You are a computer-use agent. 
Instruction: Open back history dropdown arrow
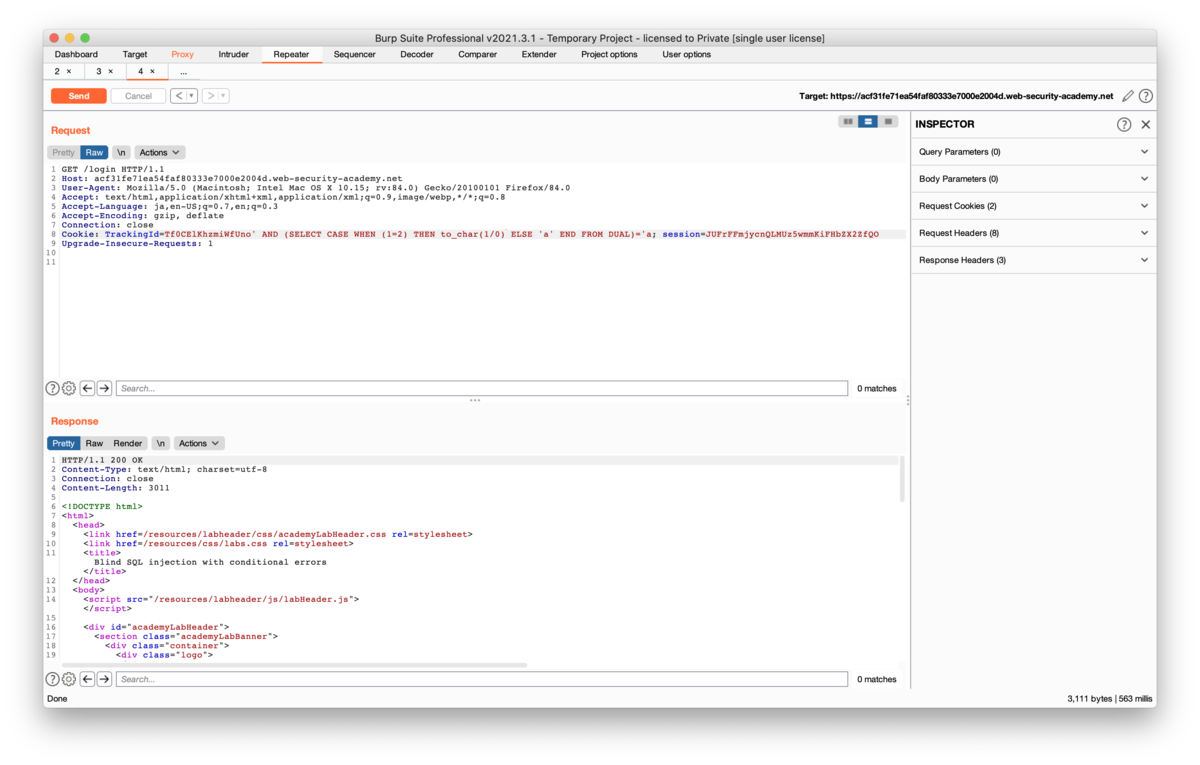point(192,96)
